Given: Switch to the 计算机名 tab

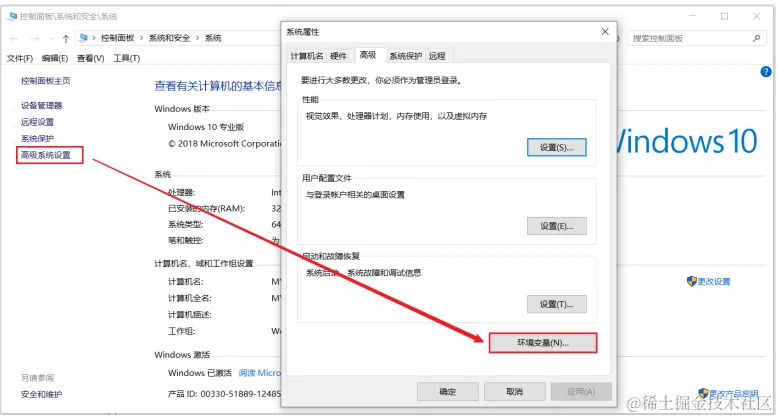Looking at the screenshot, I should pos(307,56).
